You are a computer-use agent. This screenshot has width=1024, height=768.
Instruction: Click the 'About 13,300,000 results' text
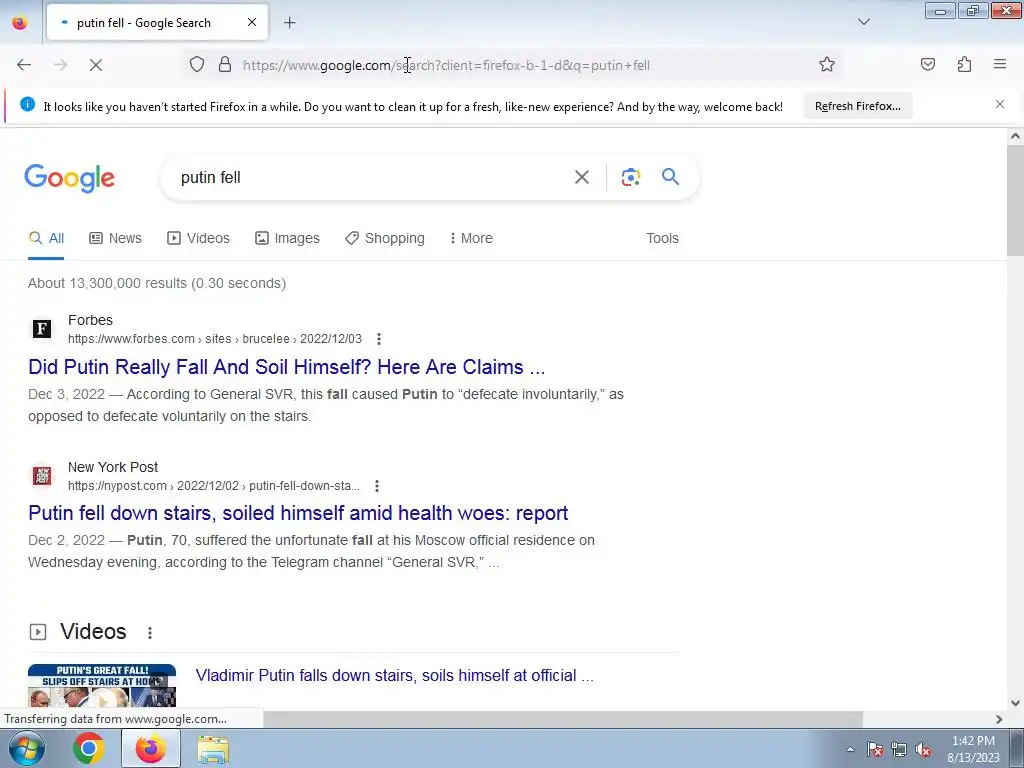click(157, 283)
